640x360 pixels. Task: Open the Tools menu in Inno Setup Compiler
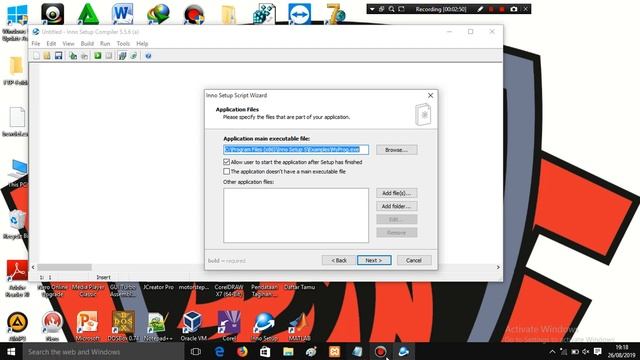click(x=123, y=43)
